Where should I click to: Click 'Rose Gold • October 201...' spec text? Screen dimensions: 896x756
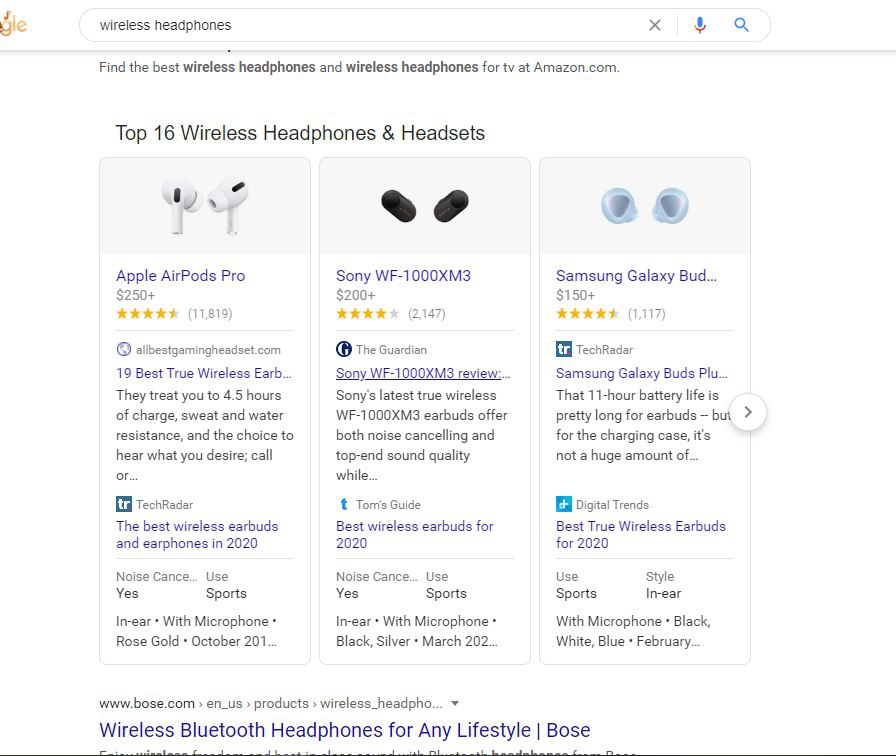[196, 641]
